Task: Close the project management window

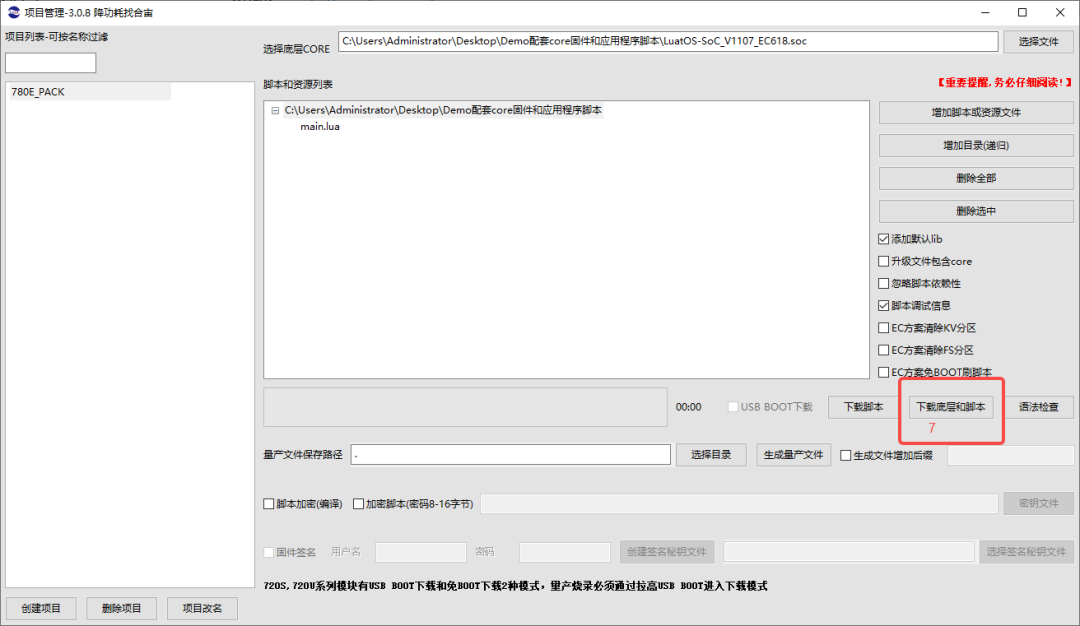Action: [1060, 12]
